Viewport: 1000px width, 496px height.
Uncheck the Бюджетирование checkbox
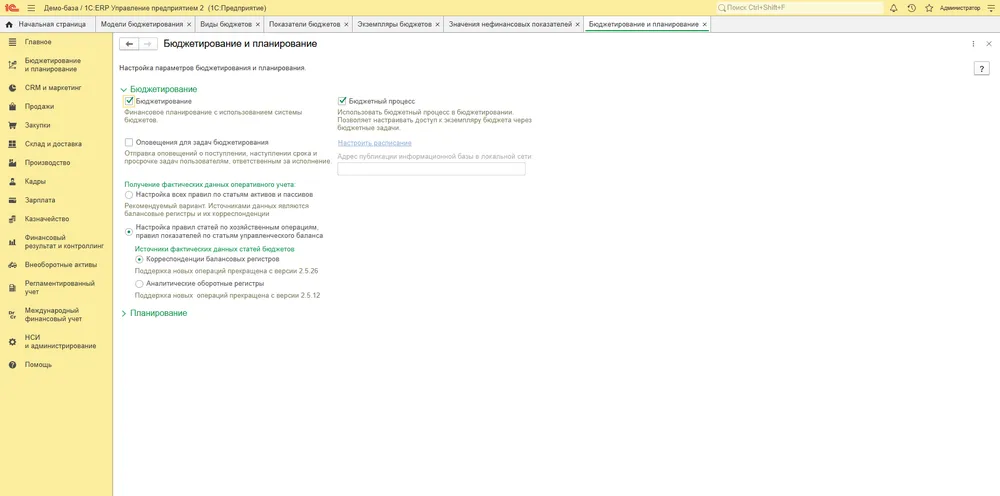[129, 101]
